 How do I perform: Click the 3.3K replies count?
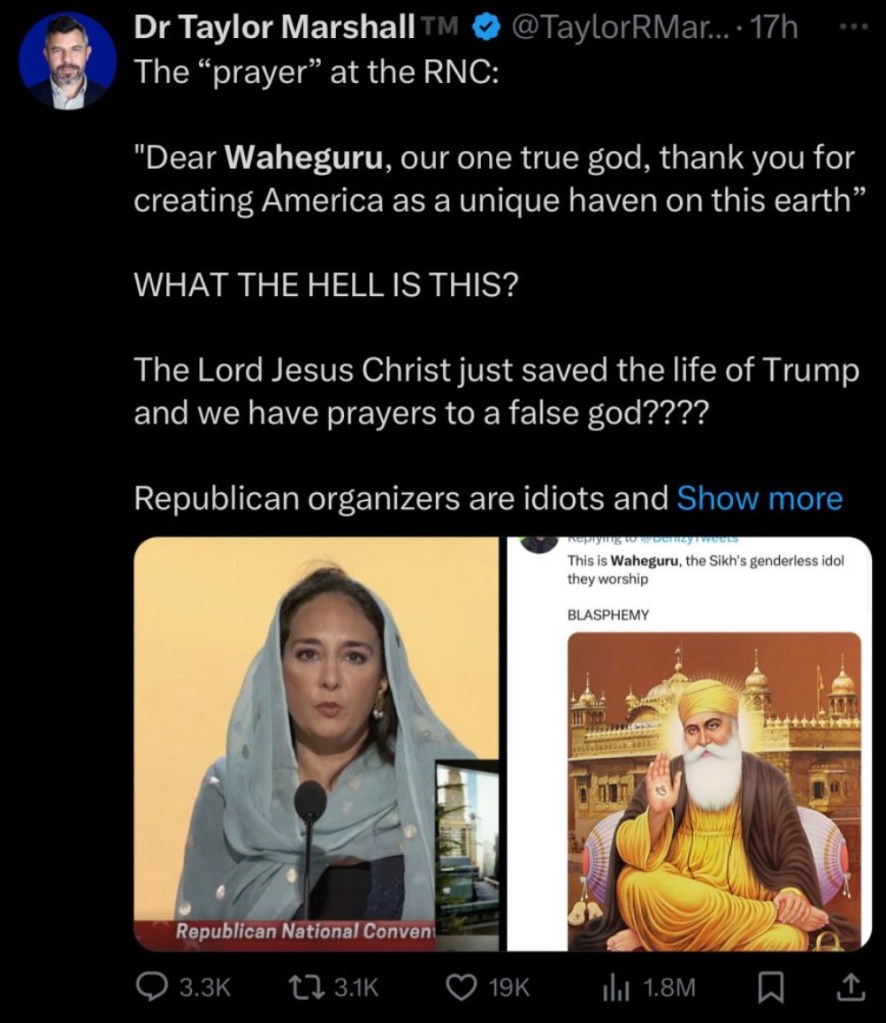pyautogui.click(x=205, y=987)
